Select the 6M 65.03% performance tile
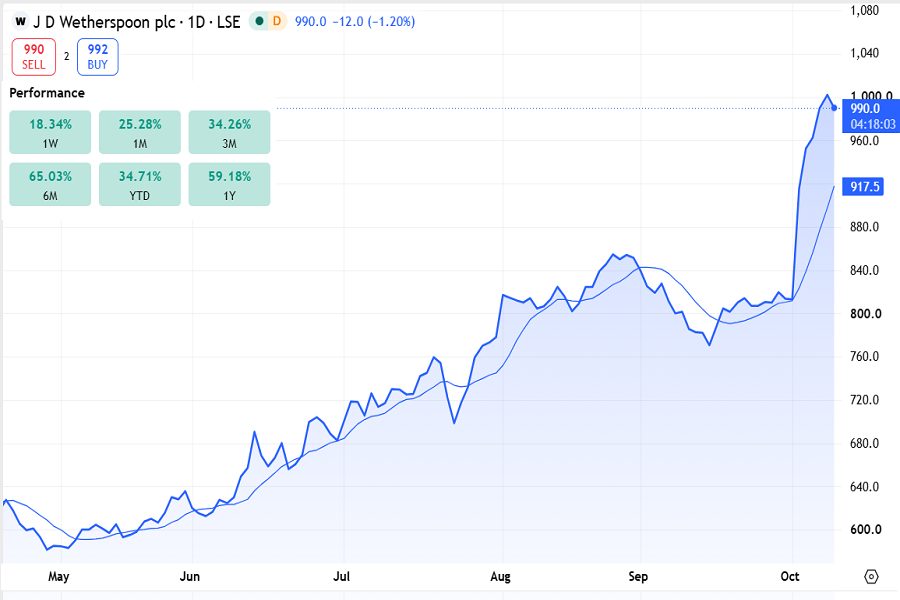Image resolution: width=900 pixels, height=600 pixels. [50, 184]
